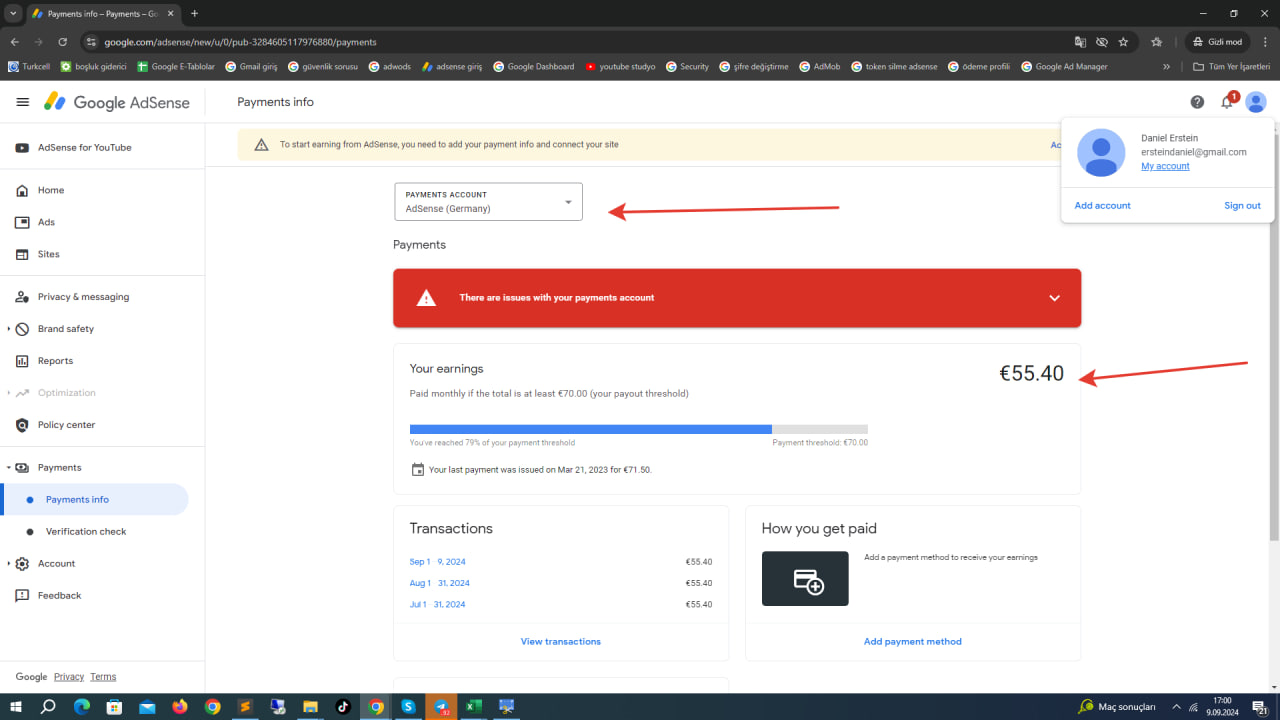Go to Home in the sidebar
Image resolution: width=1280 pixels, height=720 pixels.
(x=51, y=190)
